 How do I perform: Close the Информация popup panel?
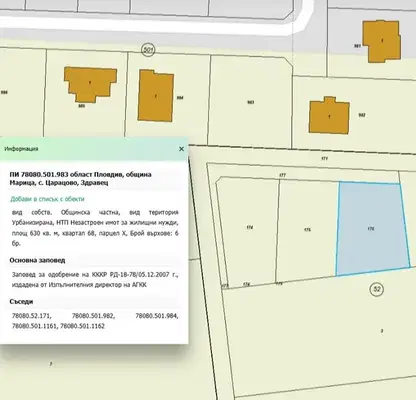tap(181, 149)
